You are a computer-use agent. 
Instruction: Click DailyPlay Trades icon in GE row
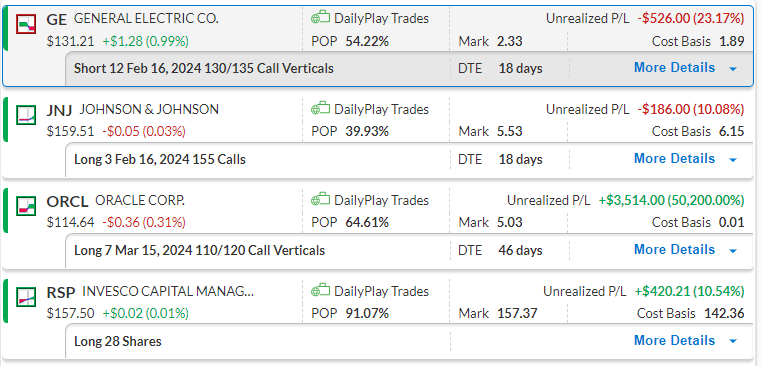(x=320, y=18)
